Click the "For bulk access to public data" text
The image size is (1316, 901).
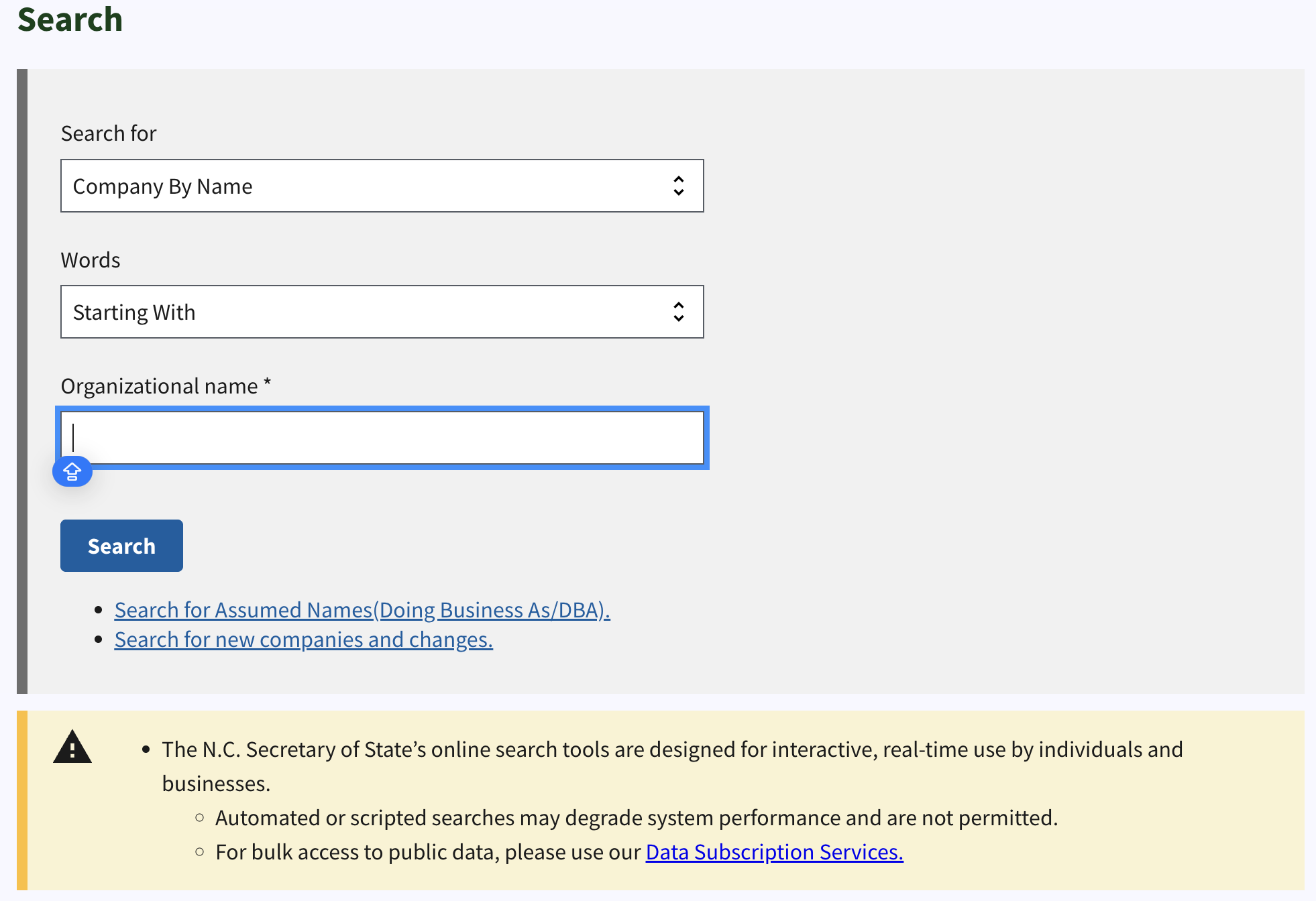(x=428, y=852)
